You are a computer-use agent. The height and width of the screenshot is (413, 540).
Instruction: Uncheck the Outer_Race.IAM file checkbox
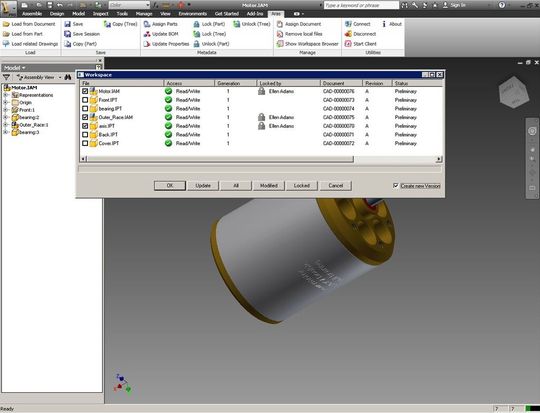(x=85, y=117)
